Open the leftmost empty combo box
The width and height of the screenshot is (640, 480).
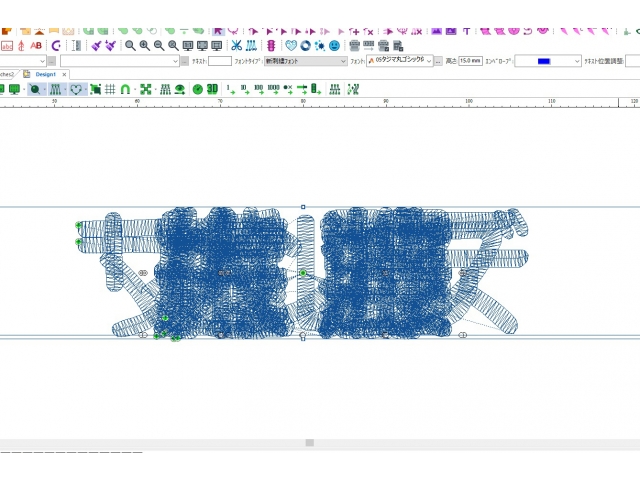(23, 61)
